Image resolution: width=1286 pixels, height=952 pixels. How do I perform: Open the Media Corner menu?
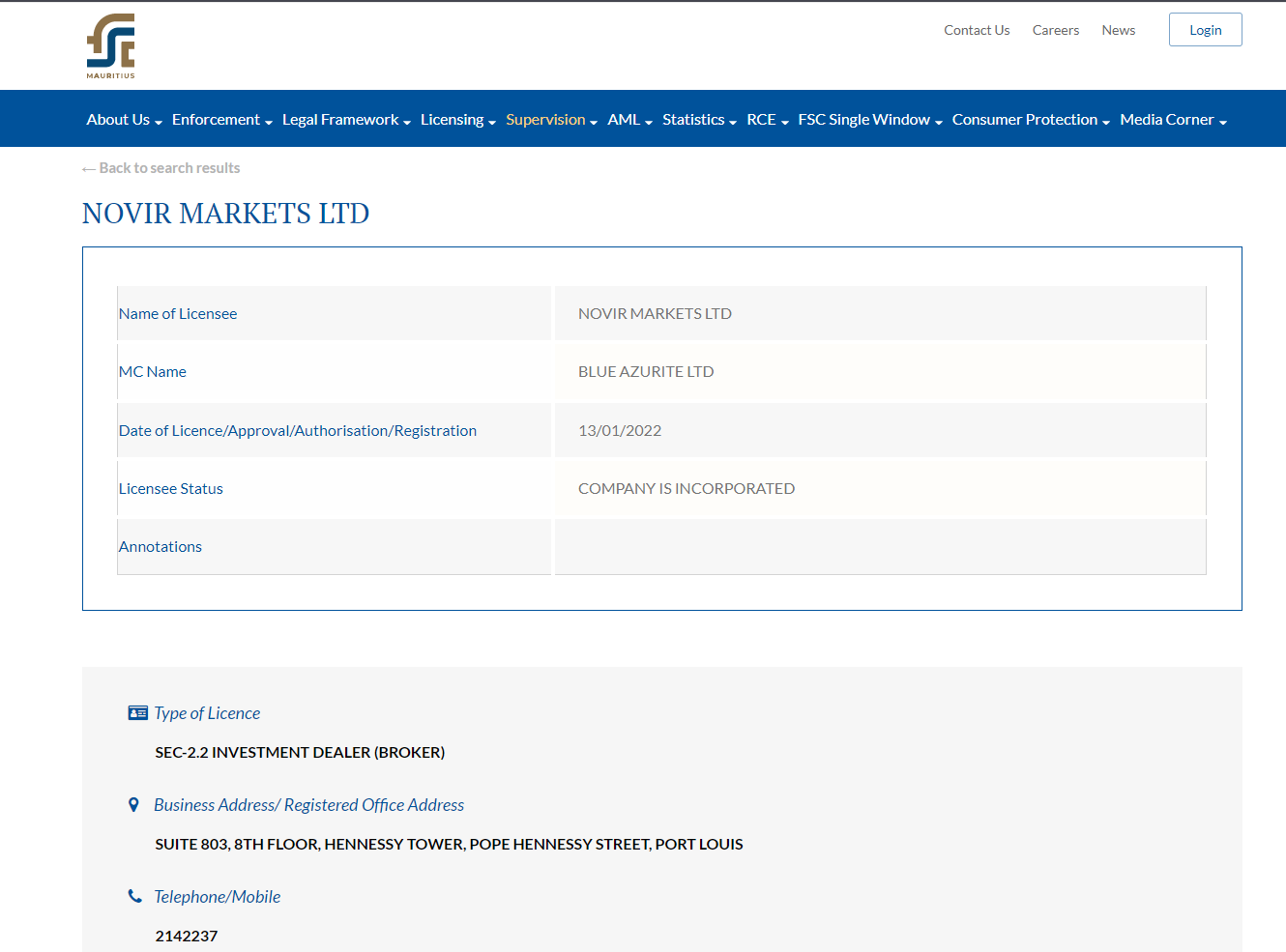pos(1173,120)
